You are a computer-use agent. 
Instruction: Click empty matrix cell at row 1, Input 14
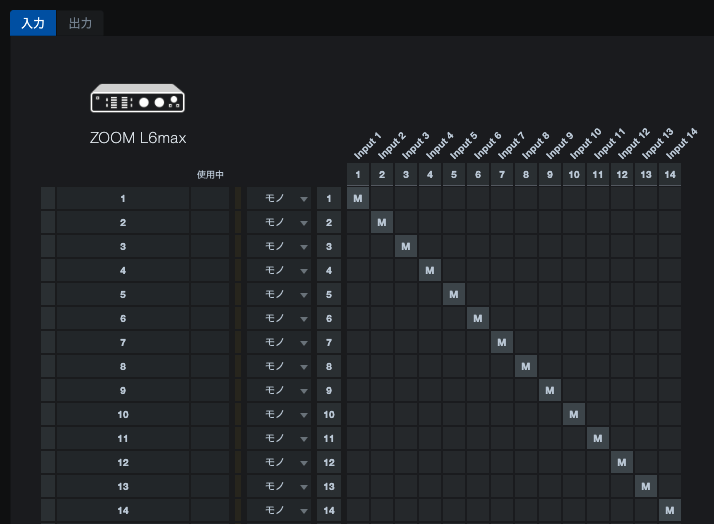[670, 199]
